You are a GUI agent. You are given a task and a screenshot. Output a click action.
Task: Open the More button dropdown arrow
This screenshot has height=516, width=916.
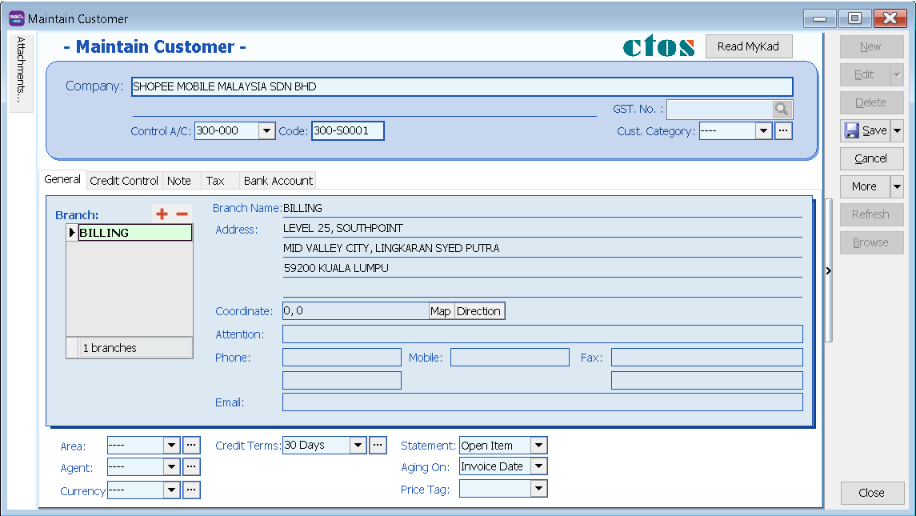[x=896, y=187]
